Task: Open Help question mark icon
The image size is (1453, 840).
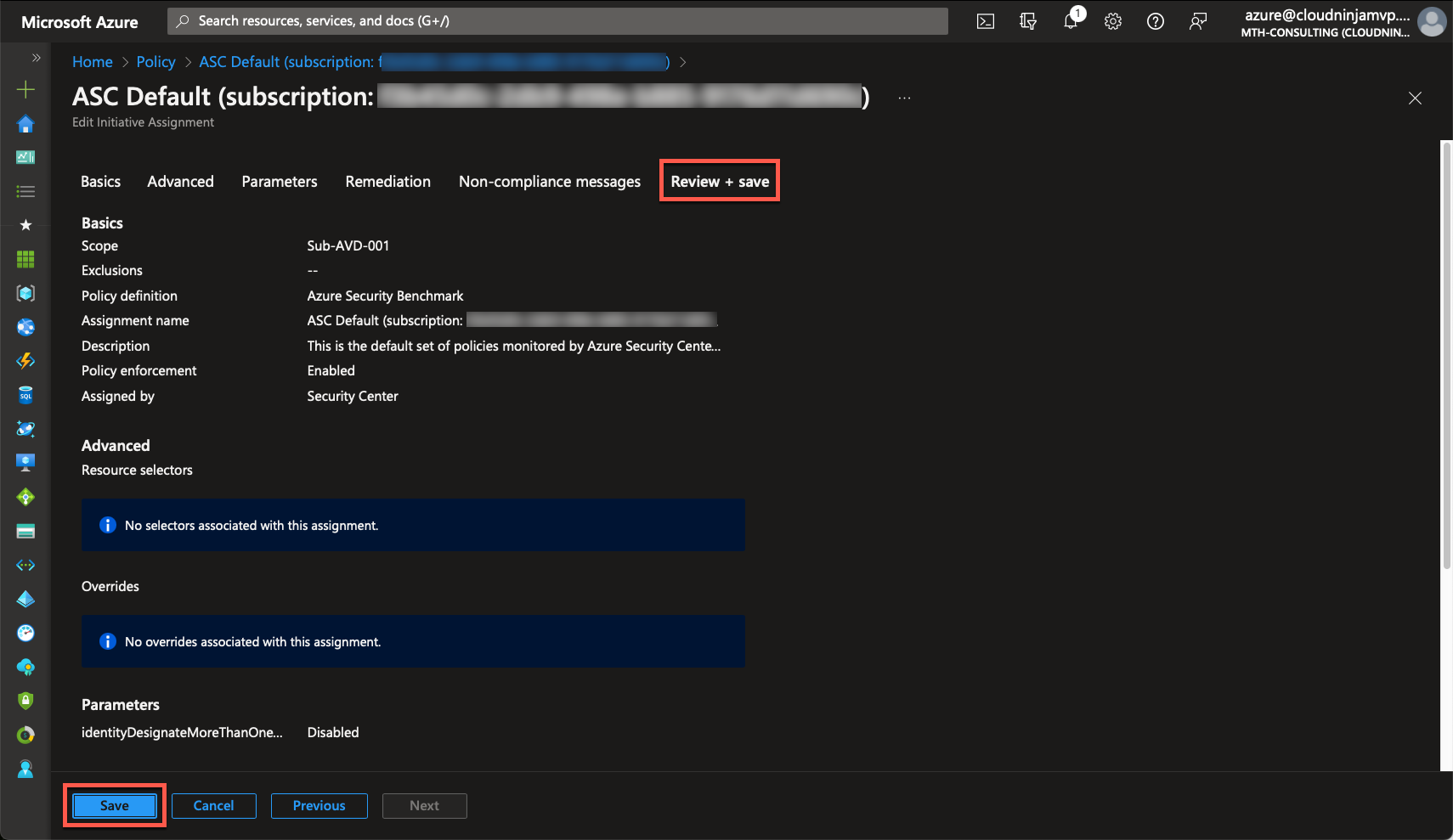Action: click(x=1156, y=21)
